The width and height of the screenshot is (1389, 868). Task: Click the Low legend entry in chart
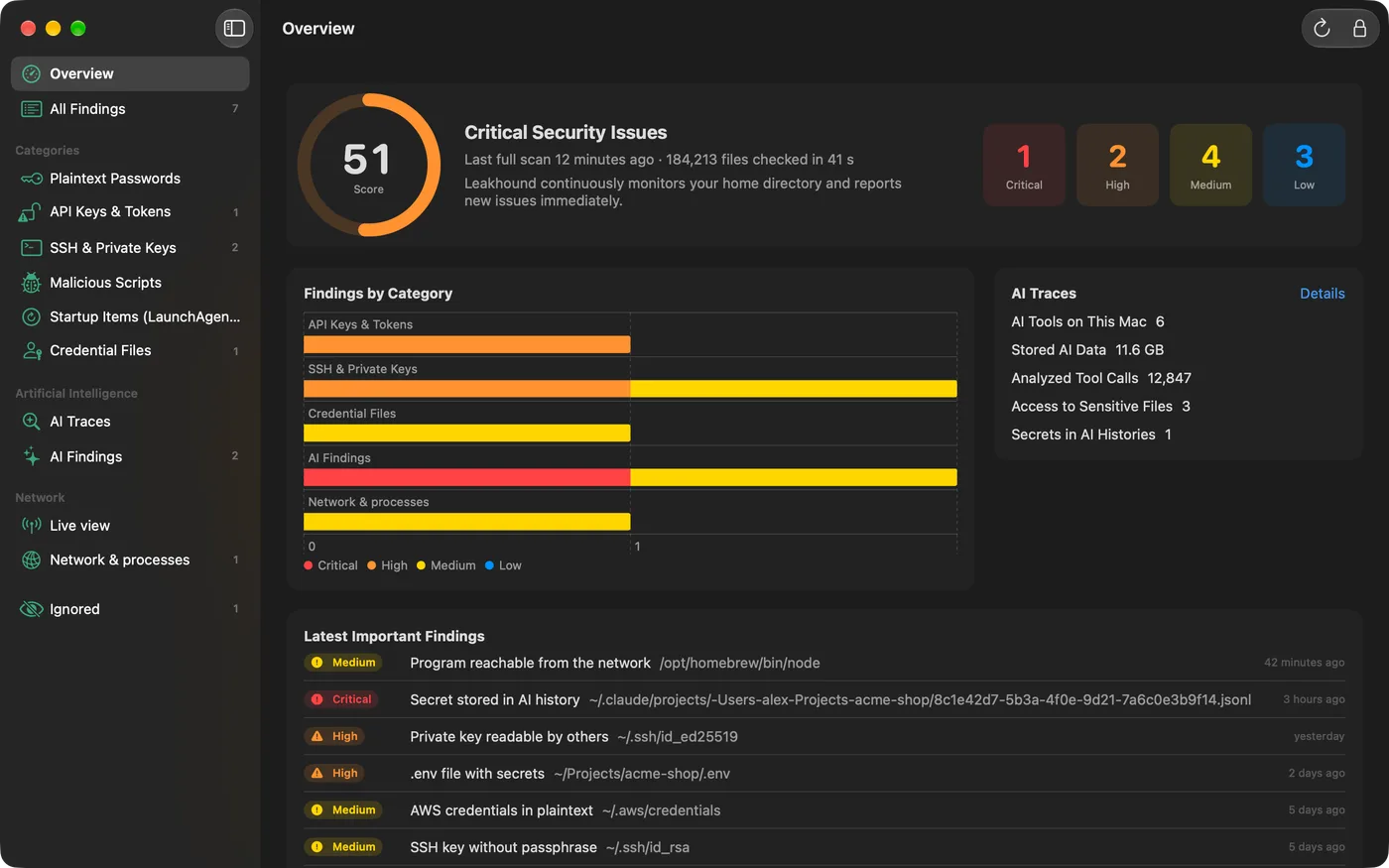click(x=503, y=565)
